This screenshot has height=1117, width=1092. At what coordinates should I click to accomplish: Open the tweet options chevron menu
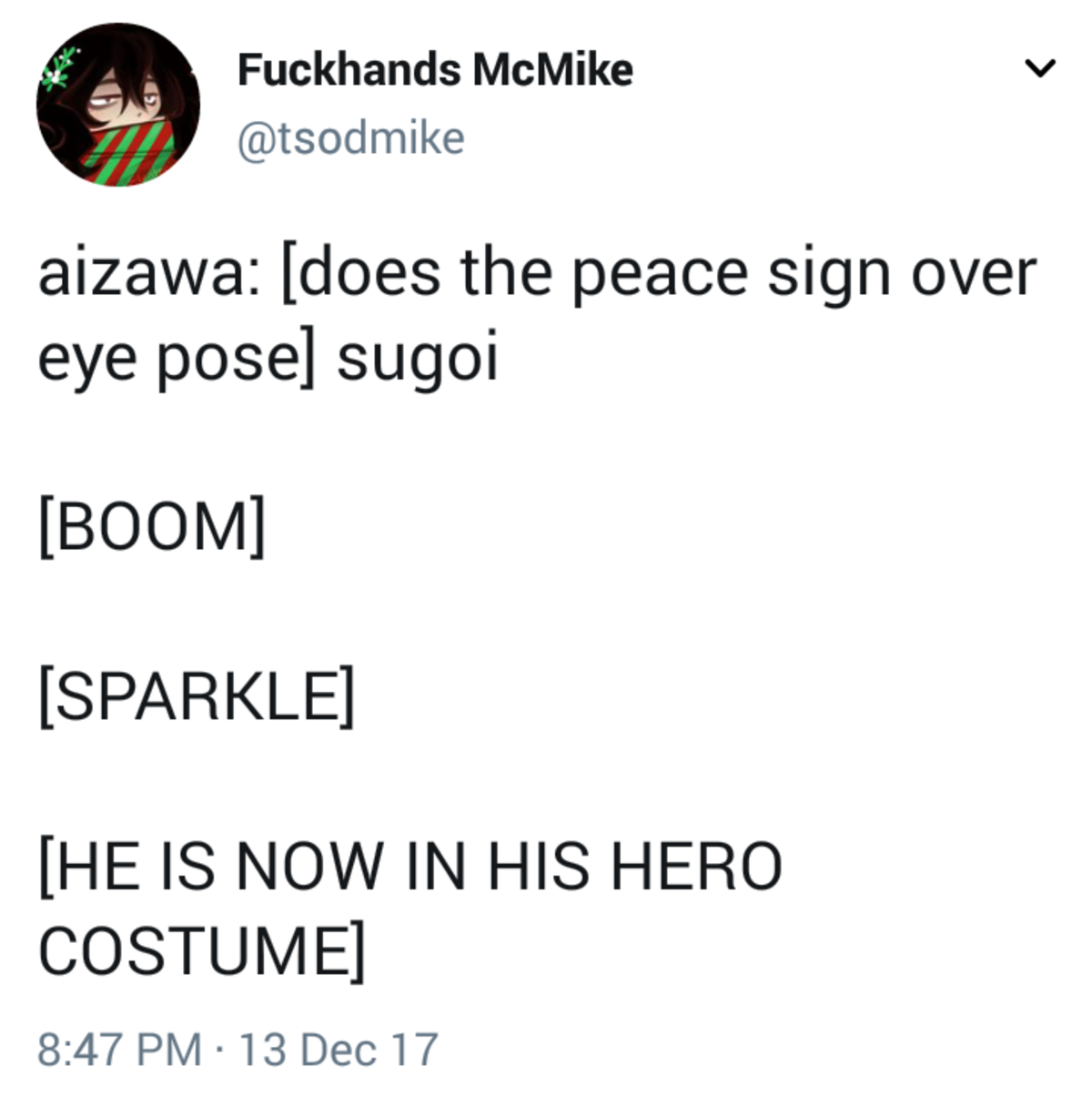click(x=1039, y=68)
